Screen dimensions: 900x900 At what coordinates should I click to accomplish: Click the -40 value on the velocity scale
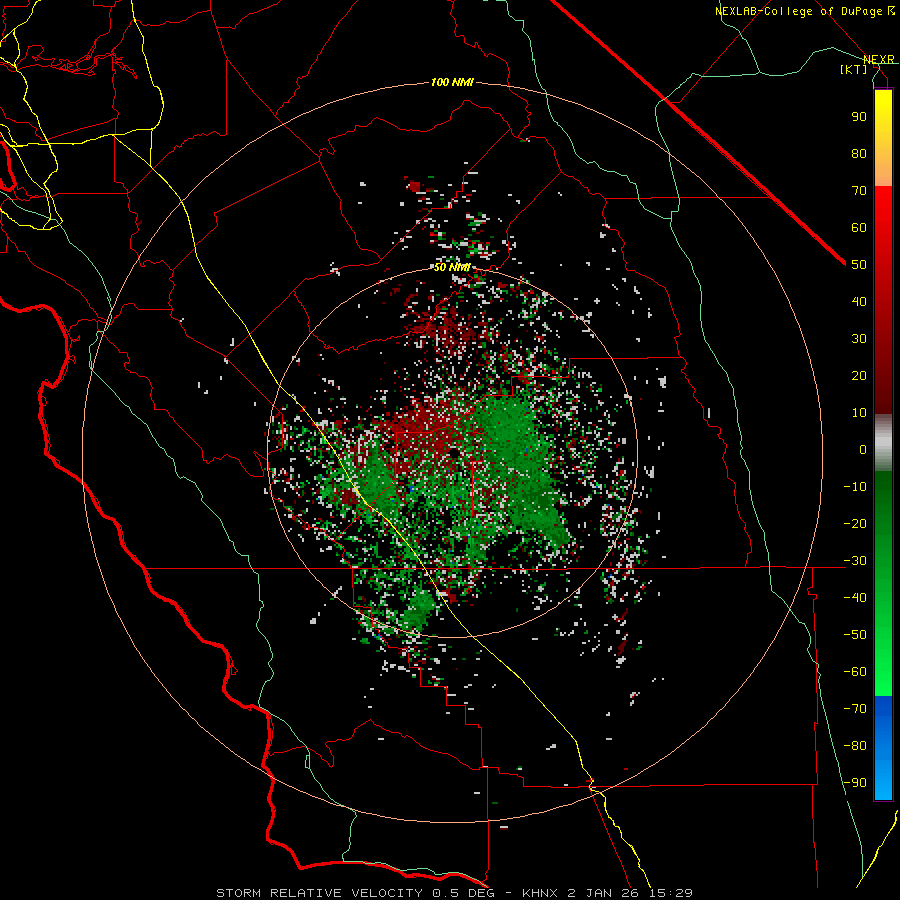[x=855, y=598]
